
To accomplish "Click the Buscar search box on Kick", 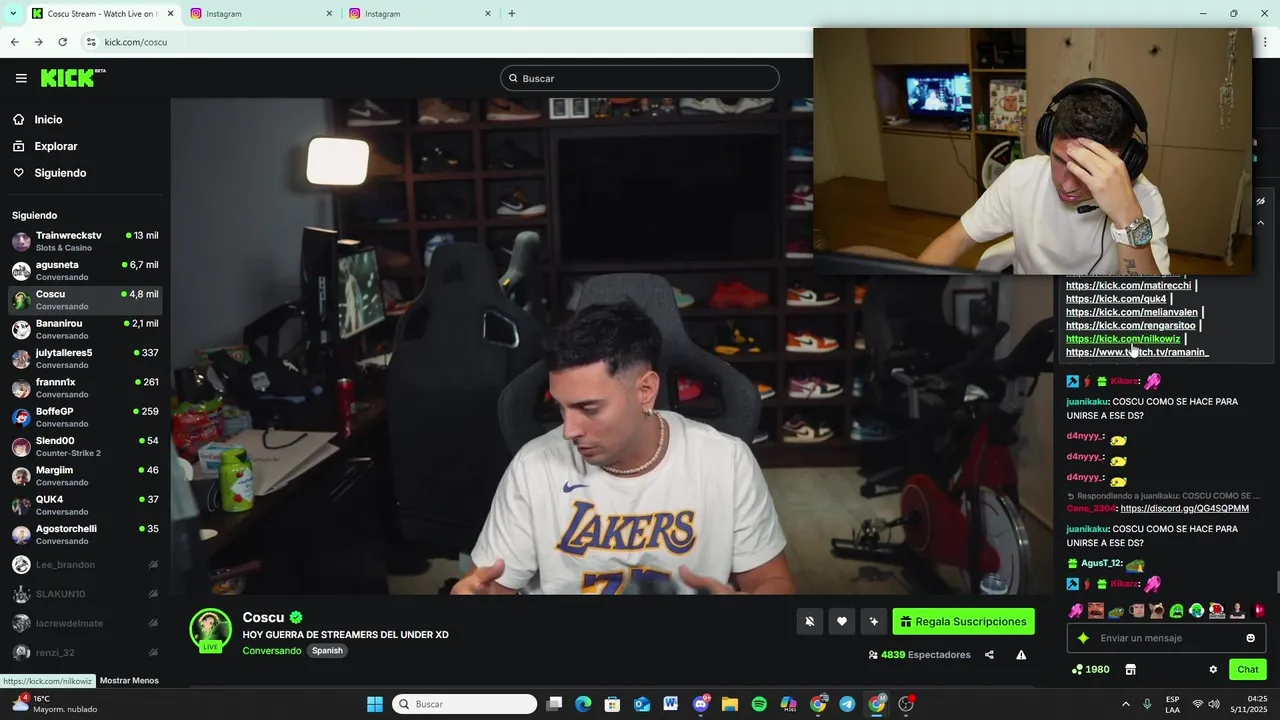I will tap(640, 78).
